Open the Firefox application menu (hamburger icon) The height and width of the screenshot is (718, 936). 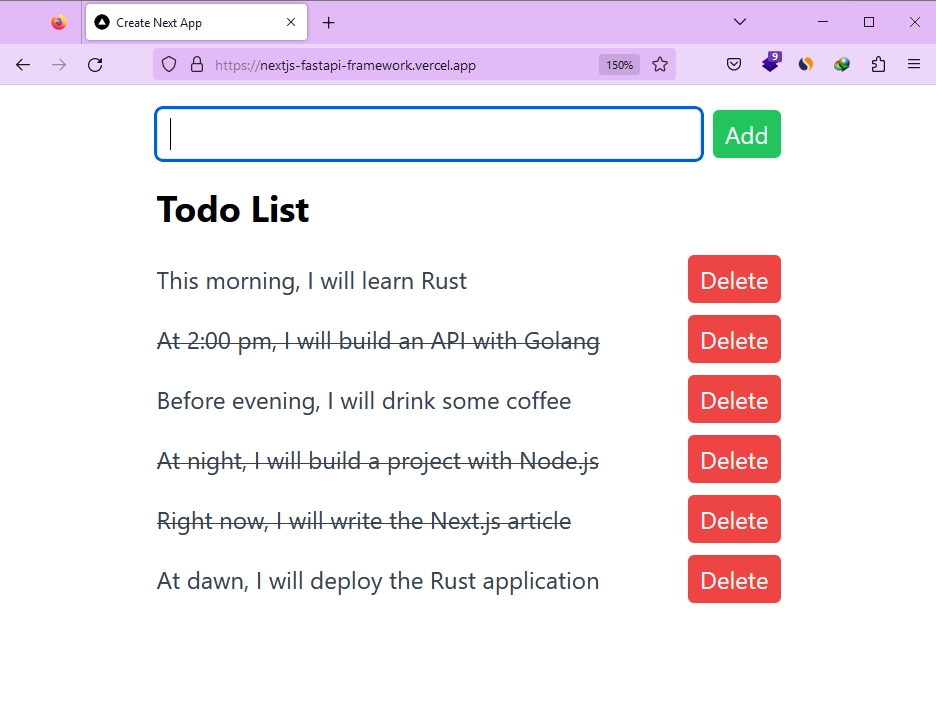tap(914, 64)
